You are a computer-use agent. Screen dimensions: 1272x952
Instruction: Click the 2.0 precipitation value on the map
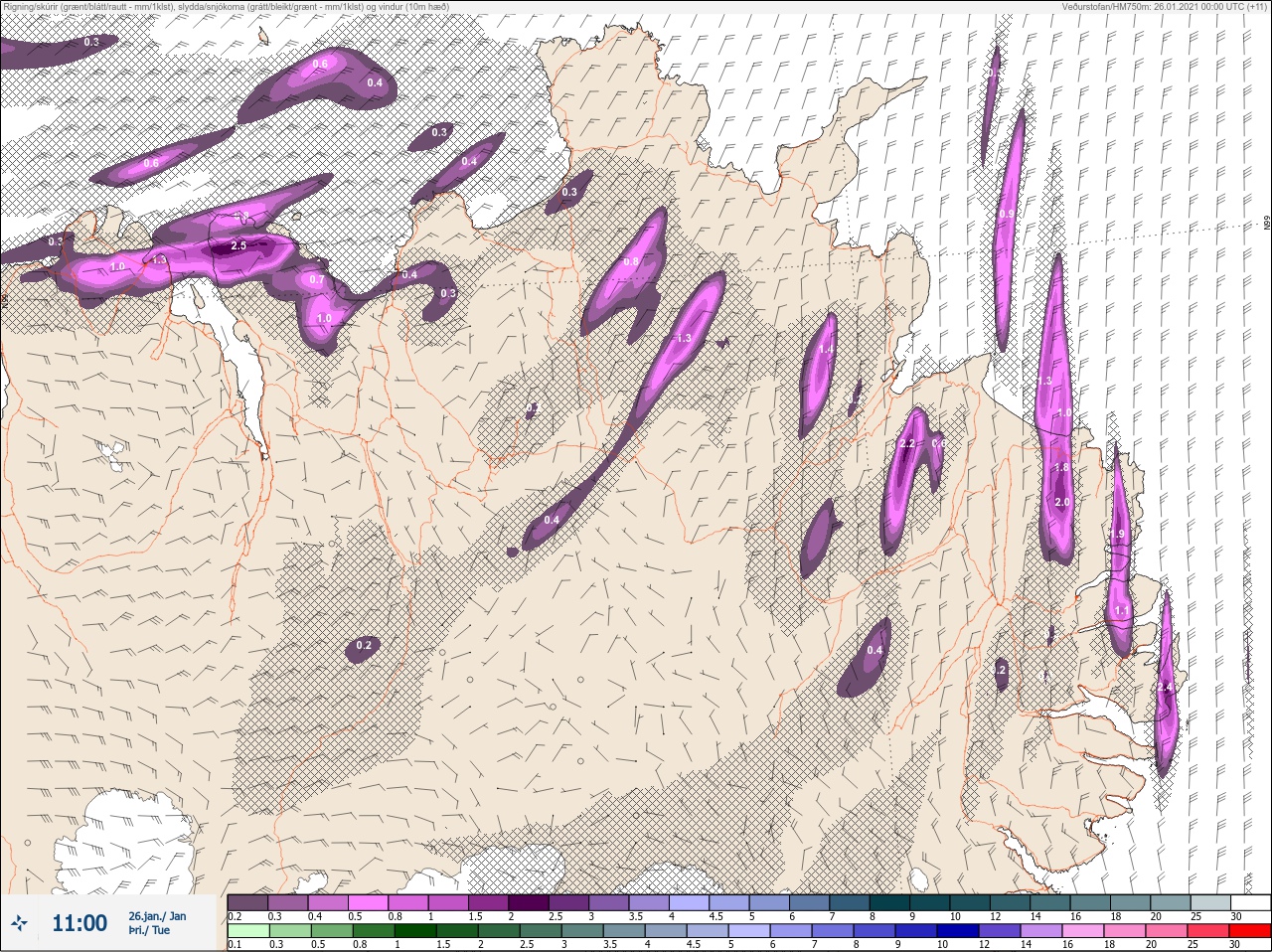point(1062,502)
